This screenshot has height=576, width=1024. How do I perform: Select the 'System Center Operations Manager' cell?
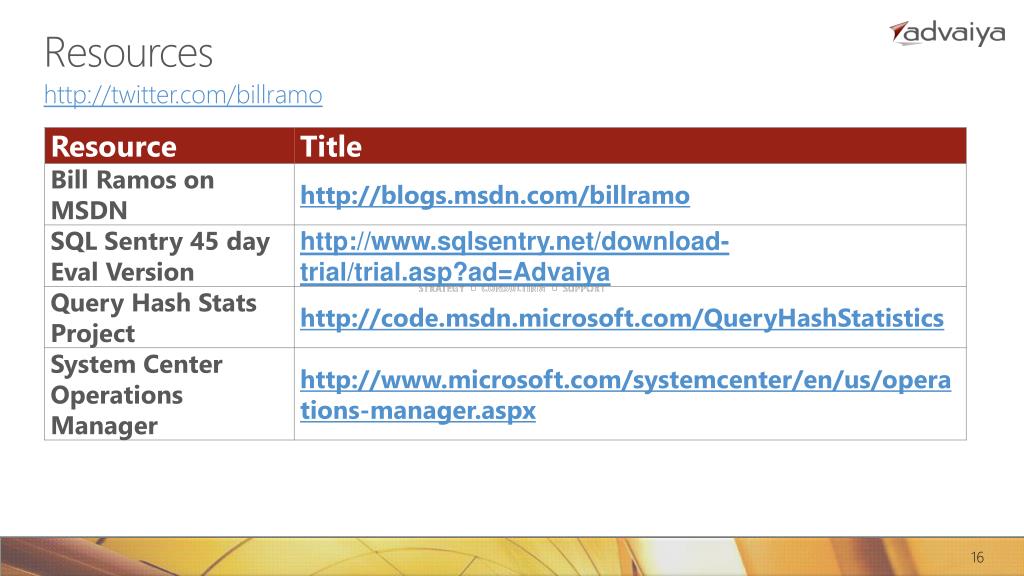click(x=169, y=394)
